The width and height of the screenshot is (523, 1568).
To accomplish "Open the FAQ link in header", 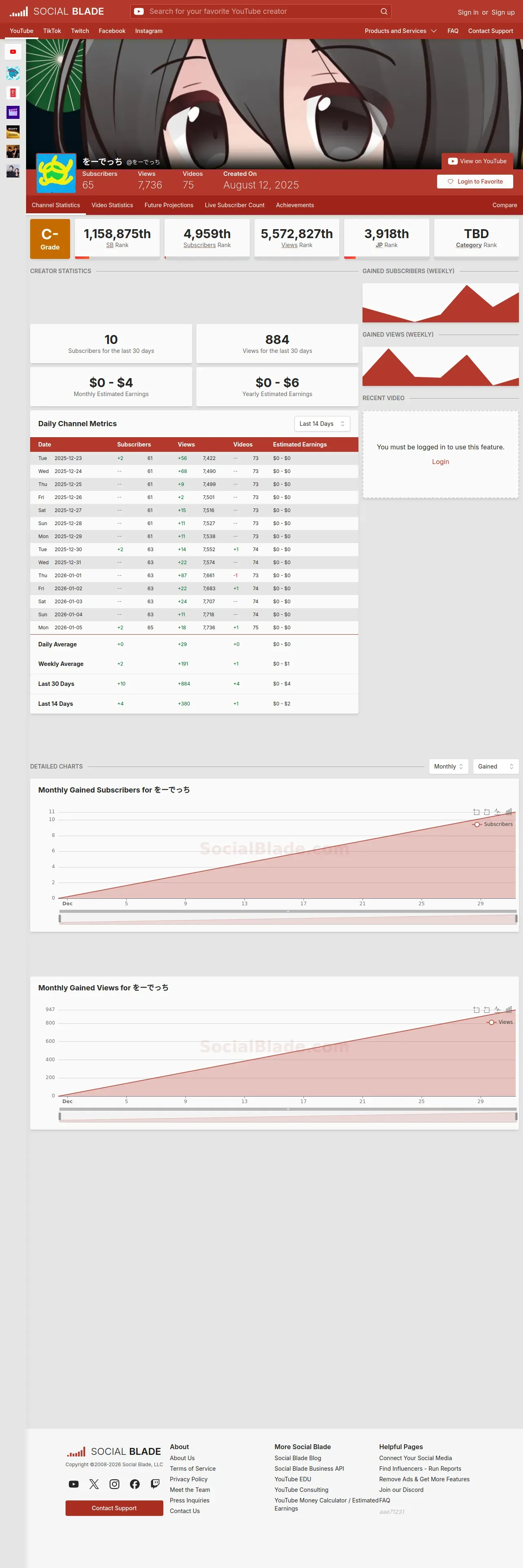I will [453, 31].
